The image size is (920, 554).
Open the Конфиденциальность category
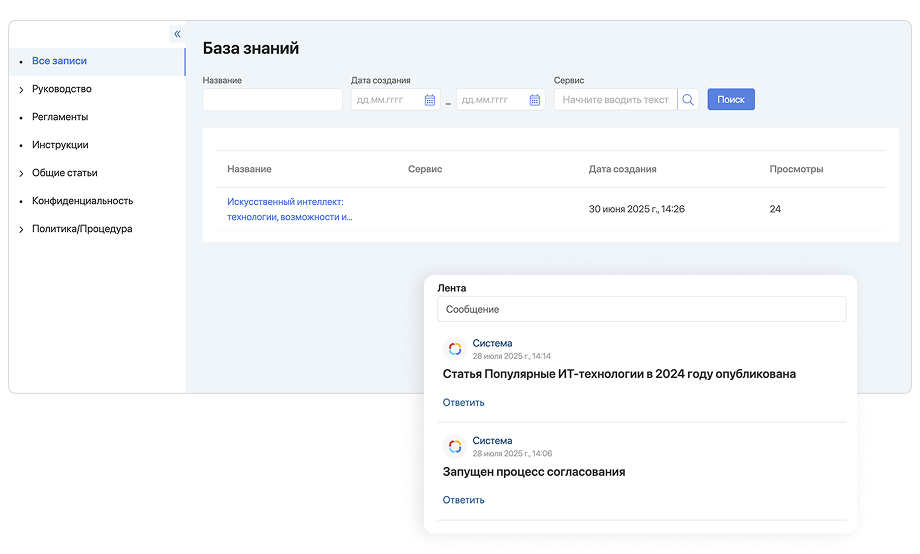pos(82,201)
